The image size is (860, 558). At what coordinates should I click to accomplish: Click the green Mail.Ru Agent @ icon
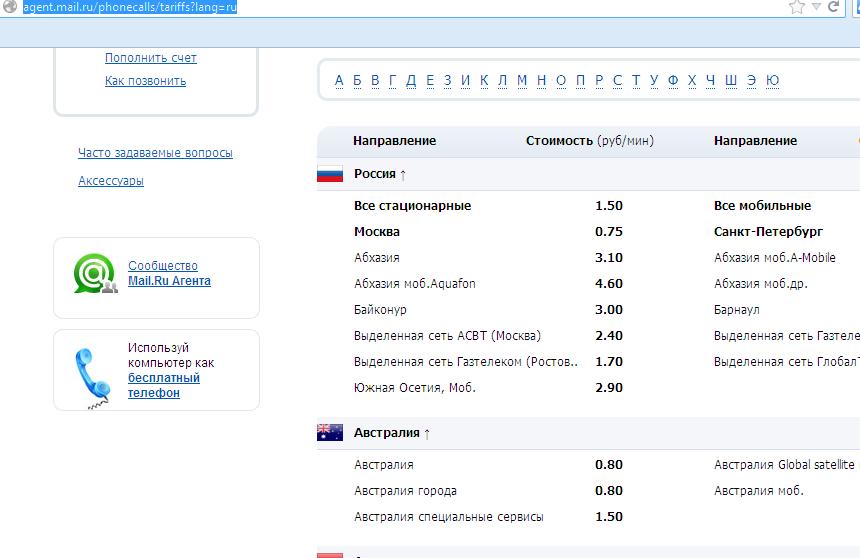click(95, 273)
